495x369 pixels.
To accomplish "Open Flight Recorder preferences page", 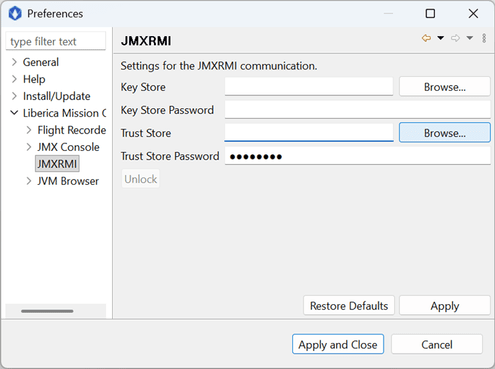I will tap(72, 130).
